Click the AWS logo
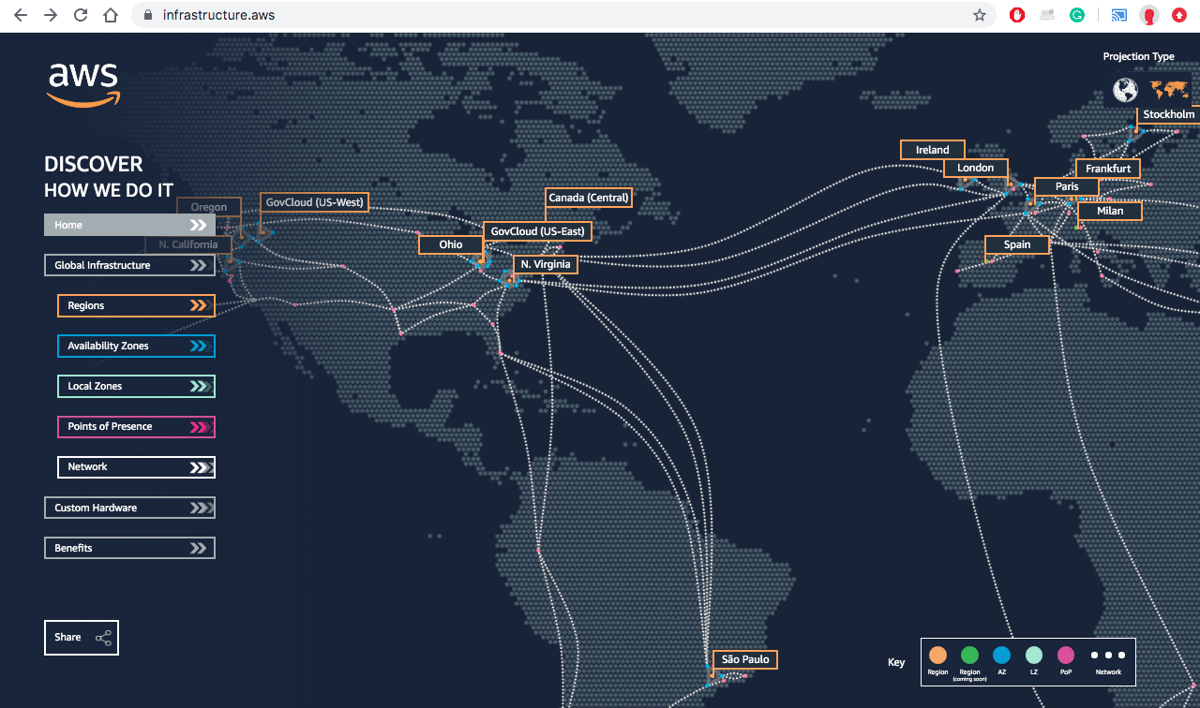Screen dimensions: 1200x708 pos(83,85)
